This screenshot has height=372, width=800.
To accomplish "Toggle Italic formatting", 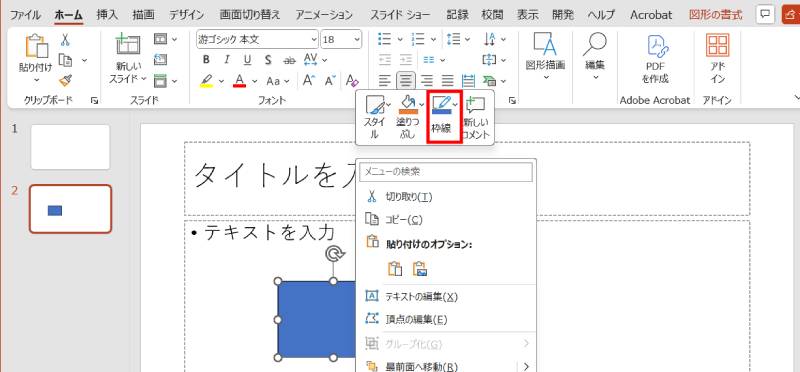I will 227,60.
